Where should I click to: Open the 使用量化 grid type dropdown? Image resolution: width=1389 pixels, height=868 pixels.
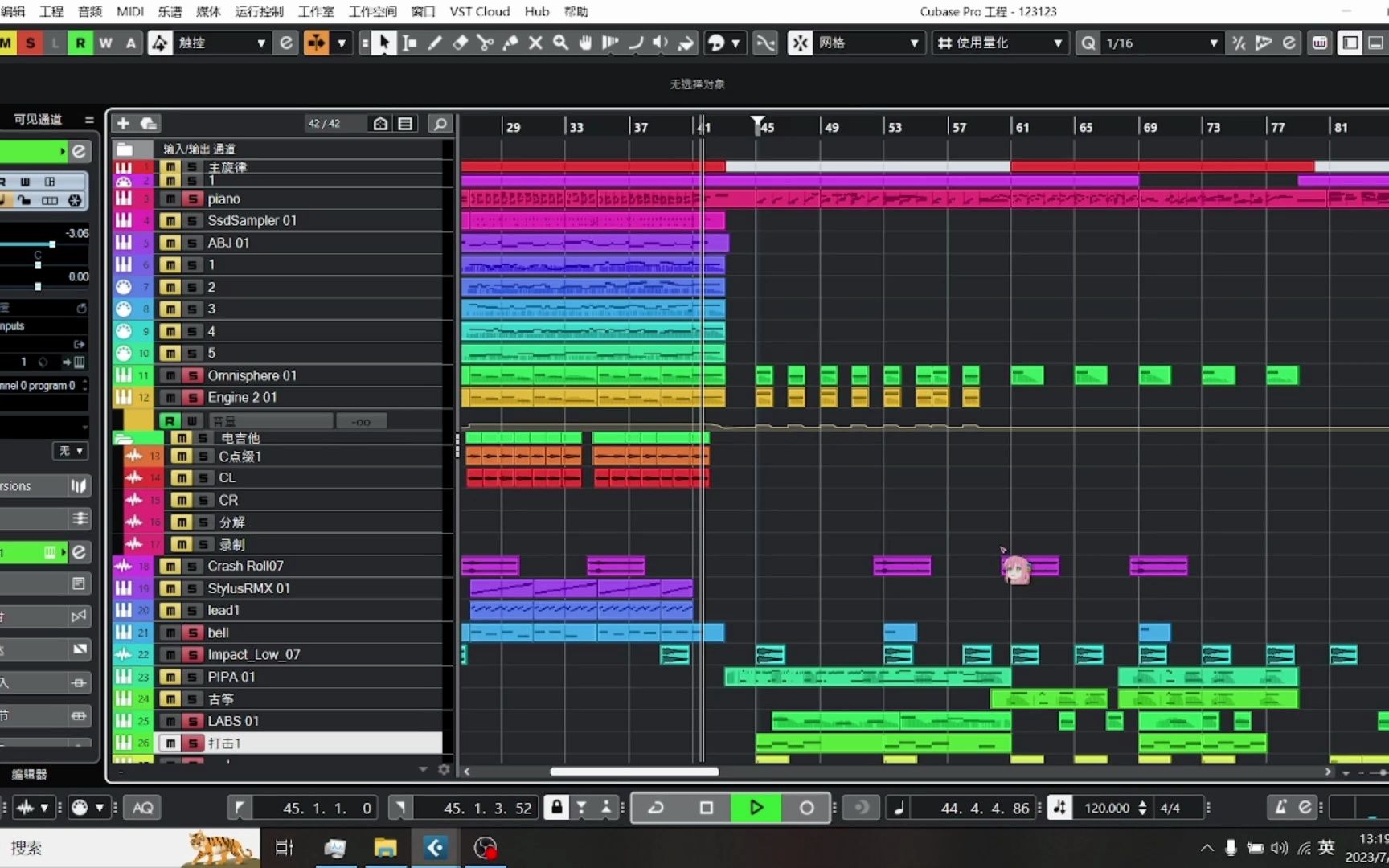(1000, 43)
